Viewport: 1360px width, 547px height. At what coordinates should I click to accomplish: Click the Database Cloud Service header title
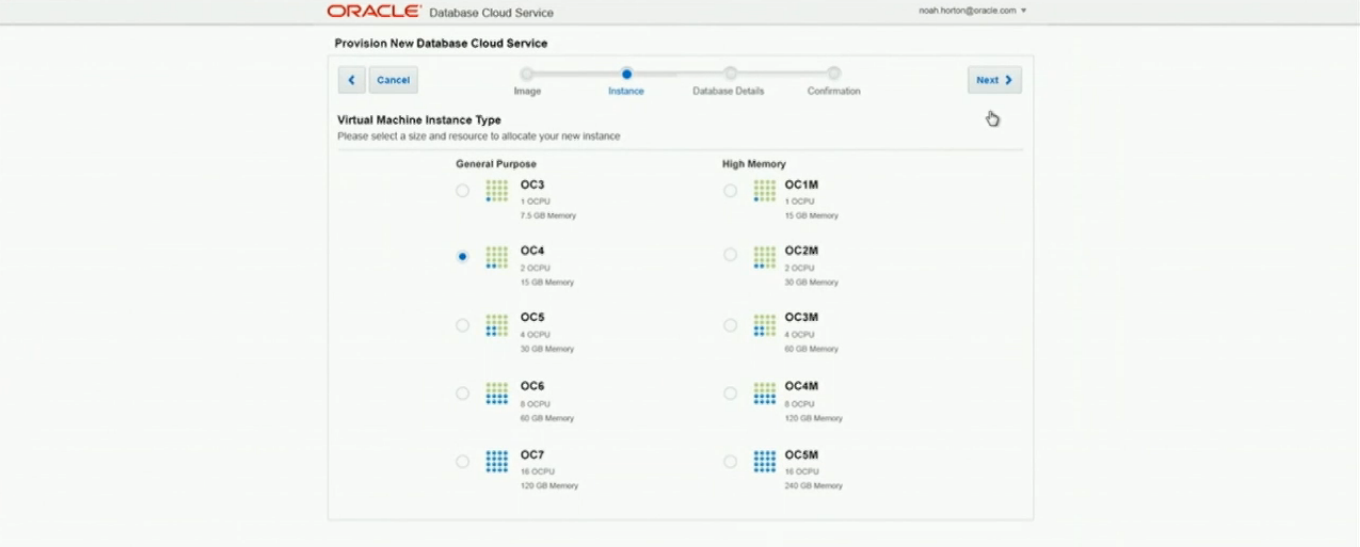(491, 13)
